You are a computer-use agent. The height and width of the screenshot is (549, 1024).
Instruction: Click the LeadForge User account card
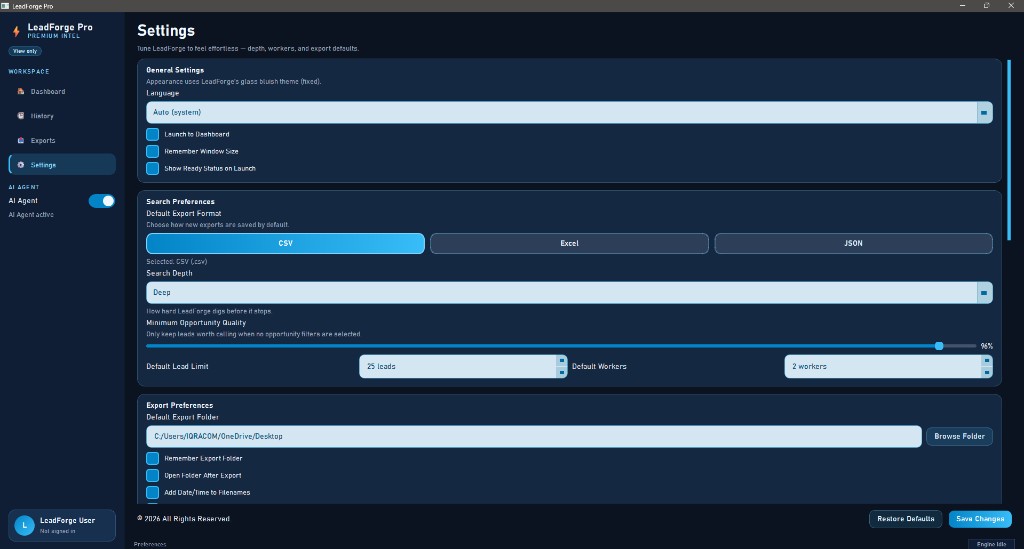(62, 525)
